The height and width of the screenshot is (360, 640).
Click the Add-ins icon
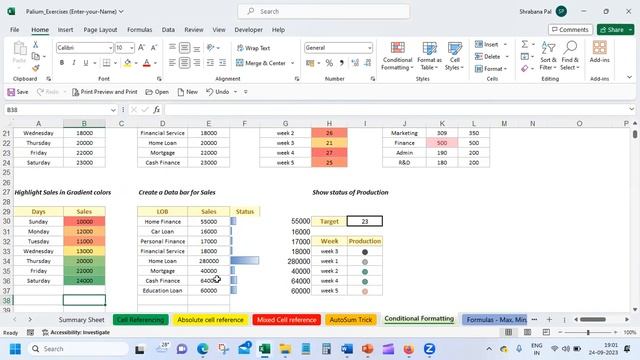click(599, 52)
